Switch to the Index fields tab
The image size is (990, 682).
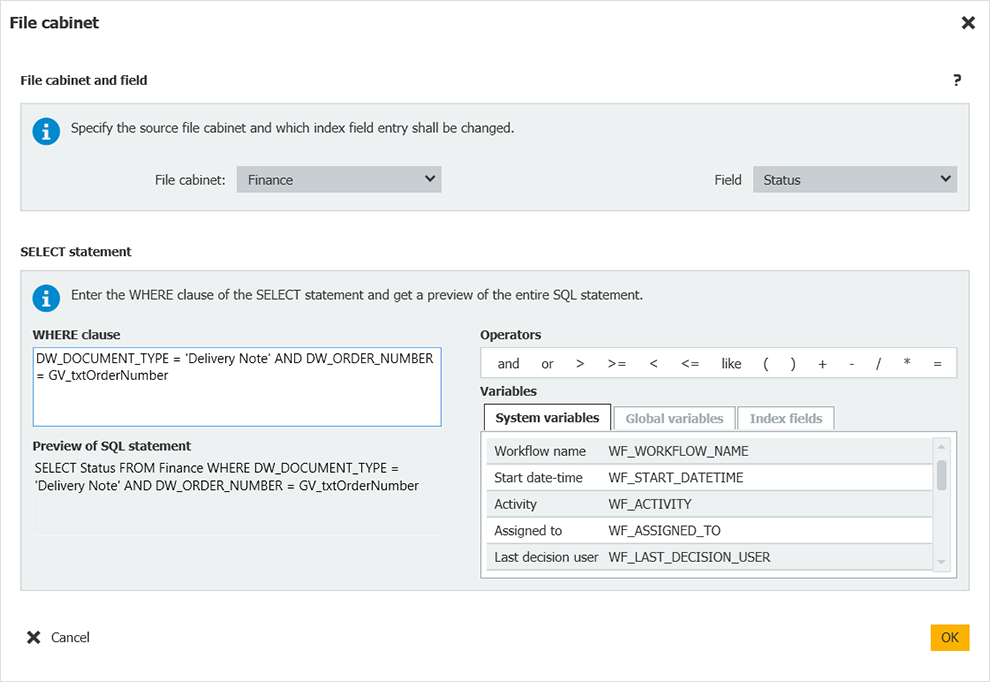(x=786, y=418)
